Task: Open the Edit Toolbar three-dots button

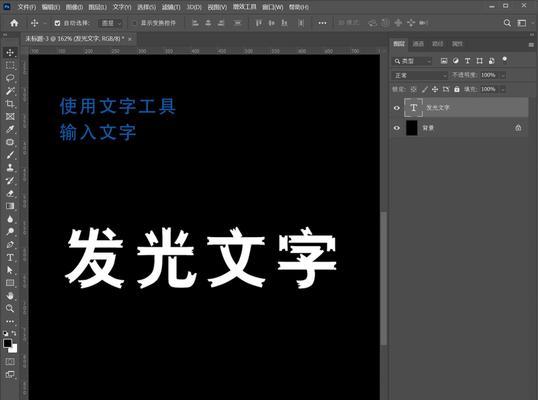Action: [10, 321]
